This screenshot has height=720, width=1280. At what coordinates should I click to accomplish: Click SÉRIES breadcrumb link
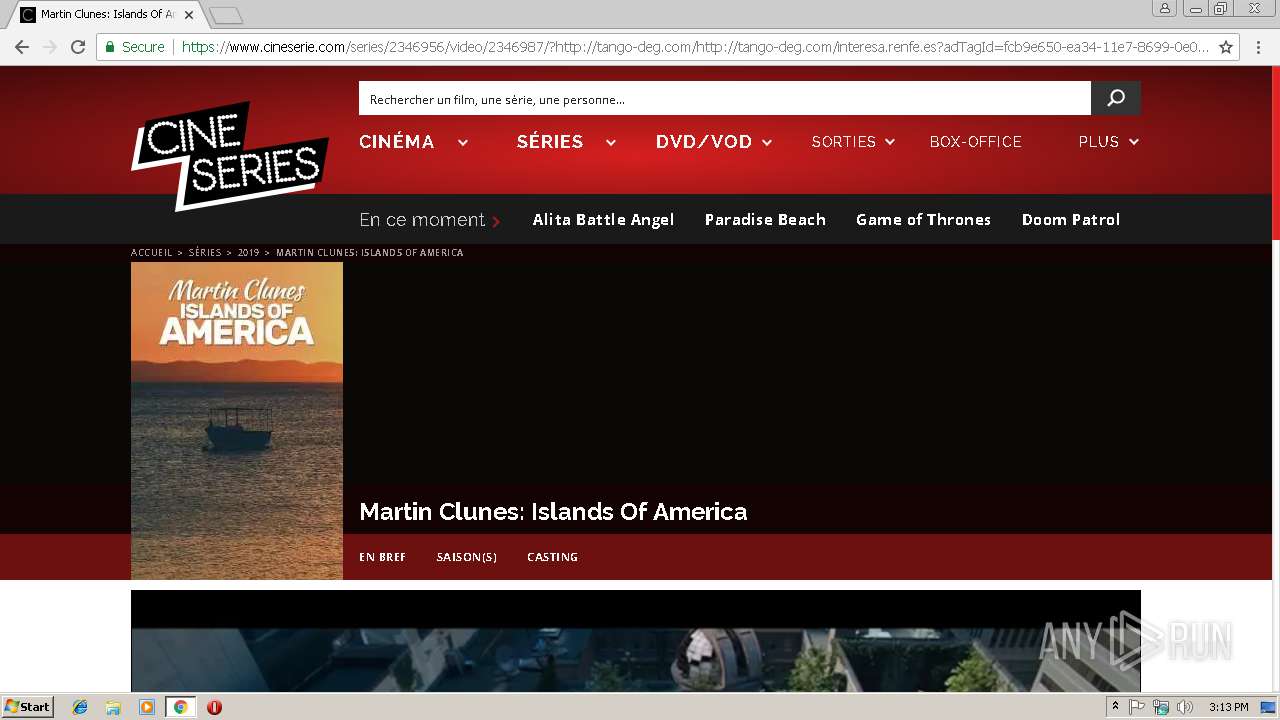coord(205,253)
